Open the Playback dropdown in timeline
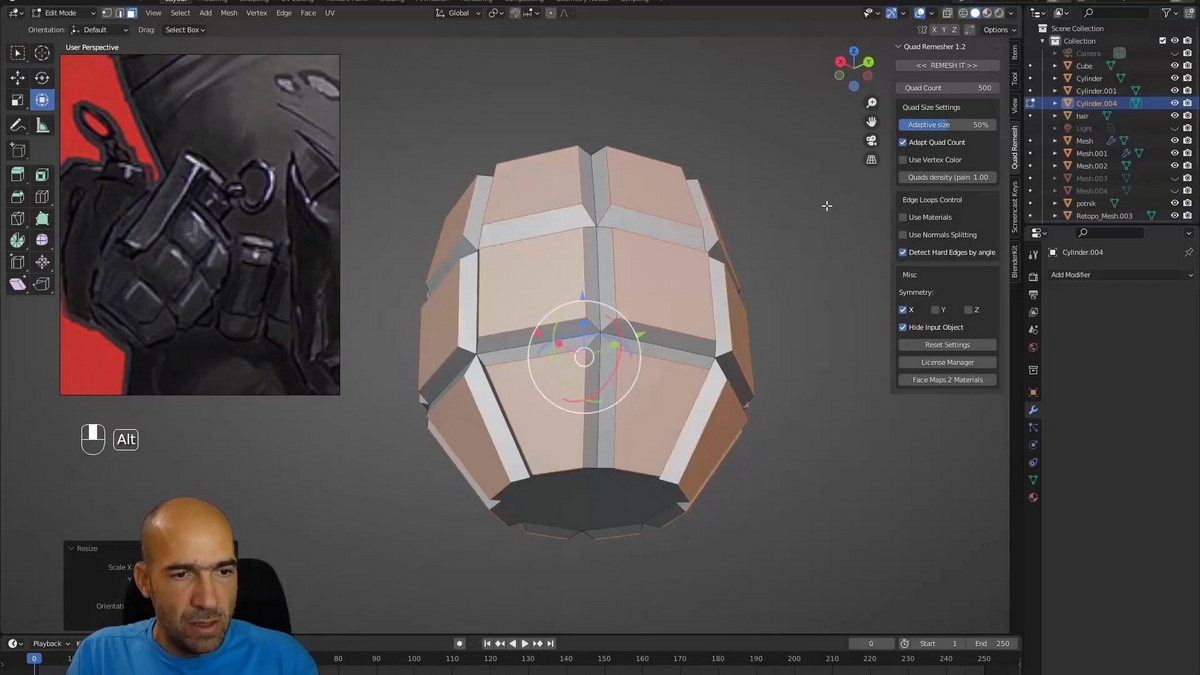The image size is (1200, 675). [50, 644]
